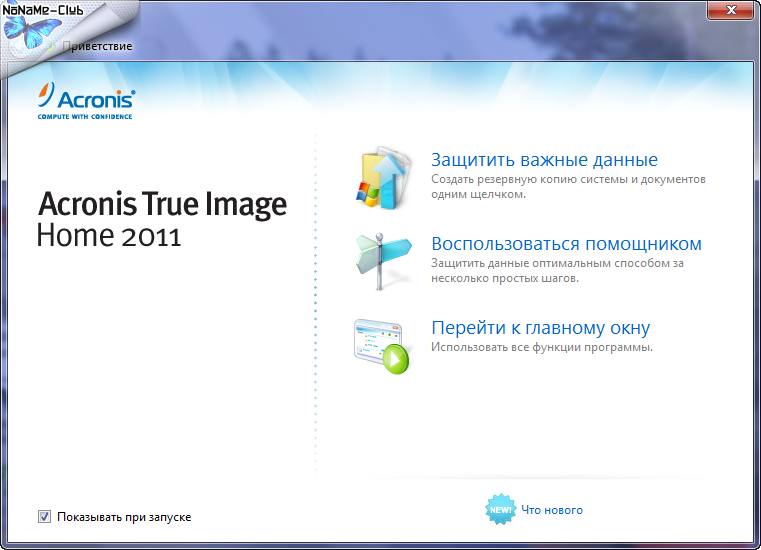The height and width of the screenshot is (550, 761).
Task: Click the folder-with-arrow backup icon
Action: point(382,177)
